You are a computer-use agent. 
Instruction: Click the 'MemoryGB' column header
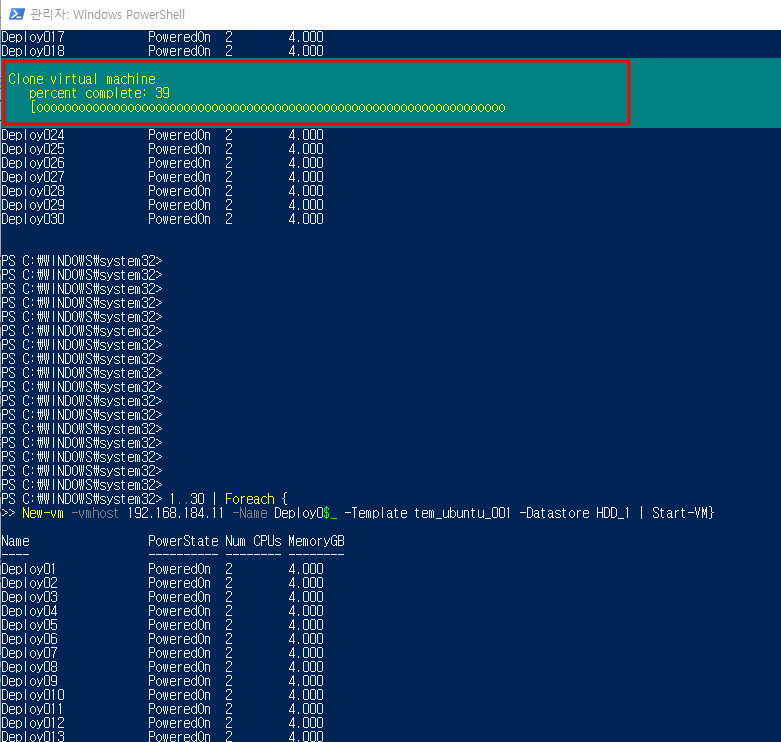(x=316, y=541)
